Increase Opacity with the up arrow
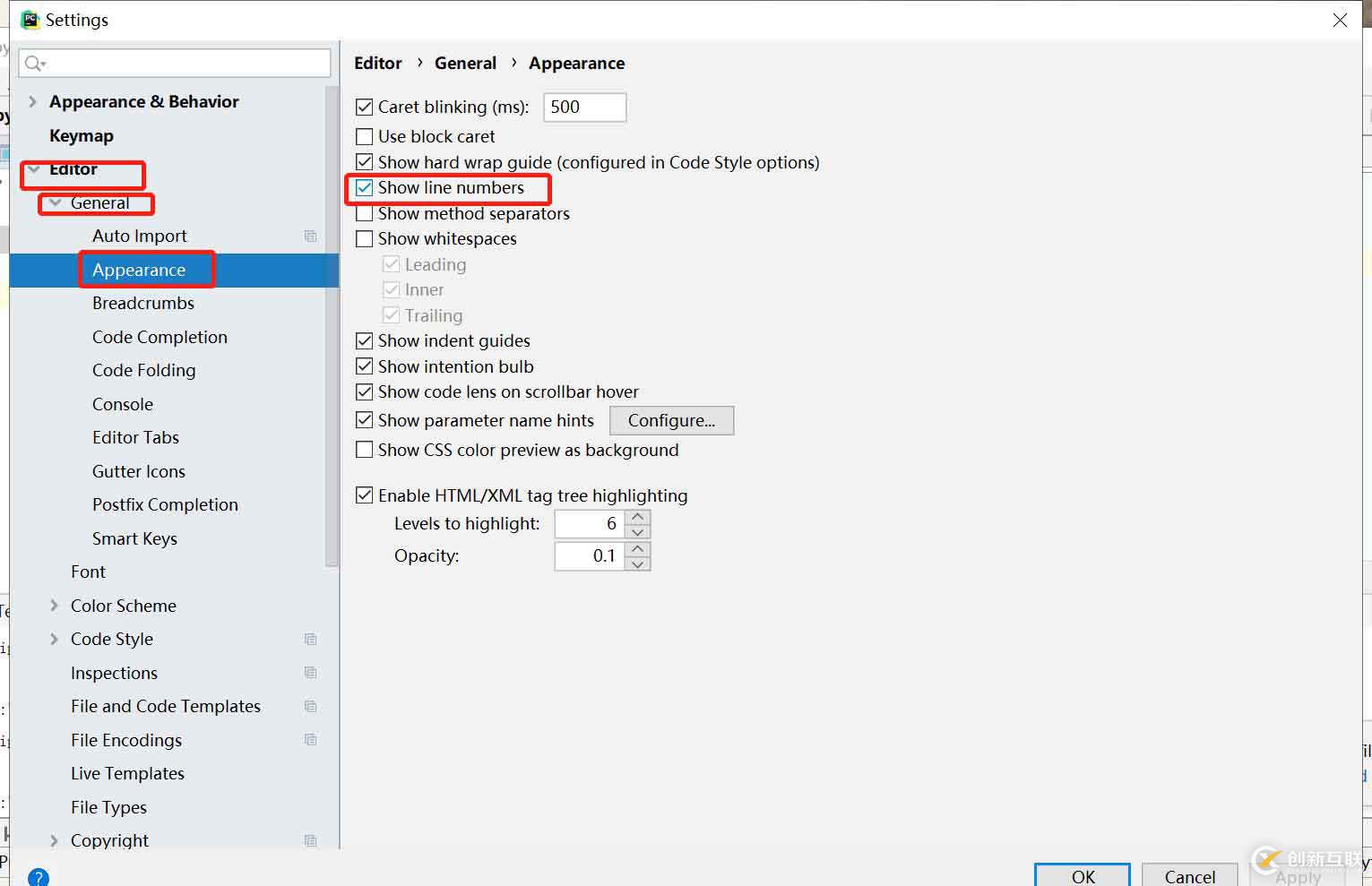The image size is (1372, 886). pyautogui.click(x=638, y=549)
